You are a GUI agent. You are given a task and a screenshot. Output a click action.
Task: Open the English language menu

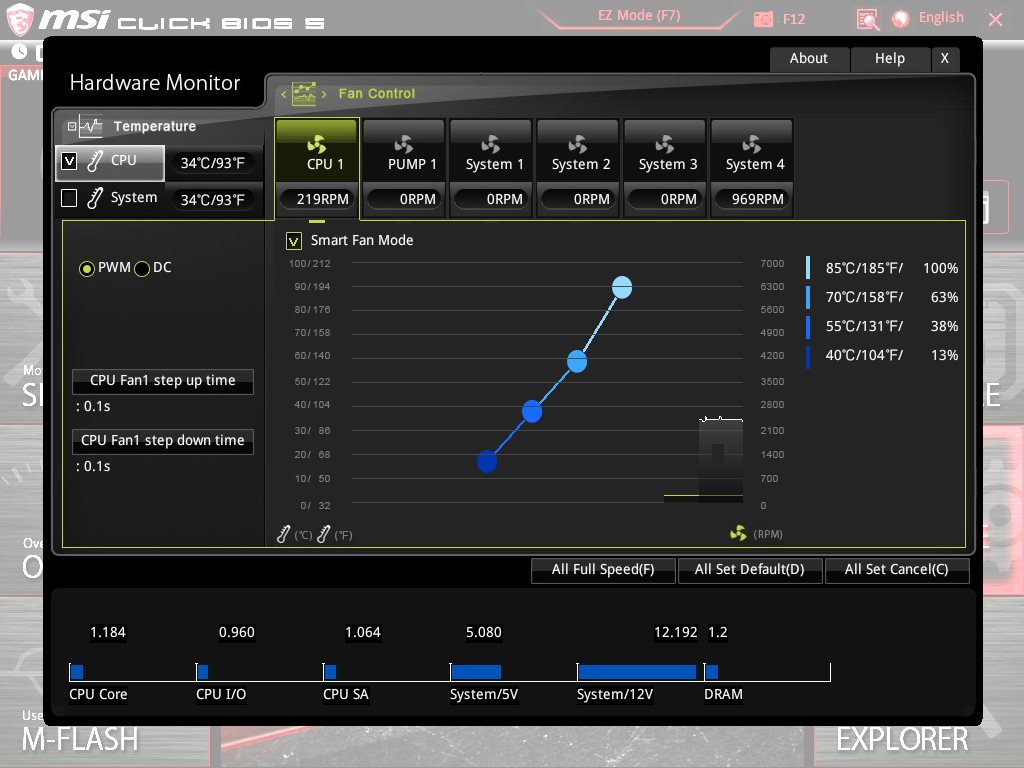pos(941,18)
